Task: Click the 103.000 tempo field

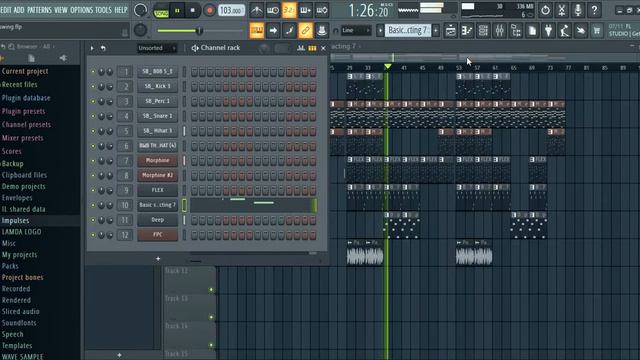Action: click(231, 10)
